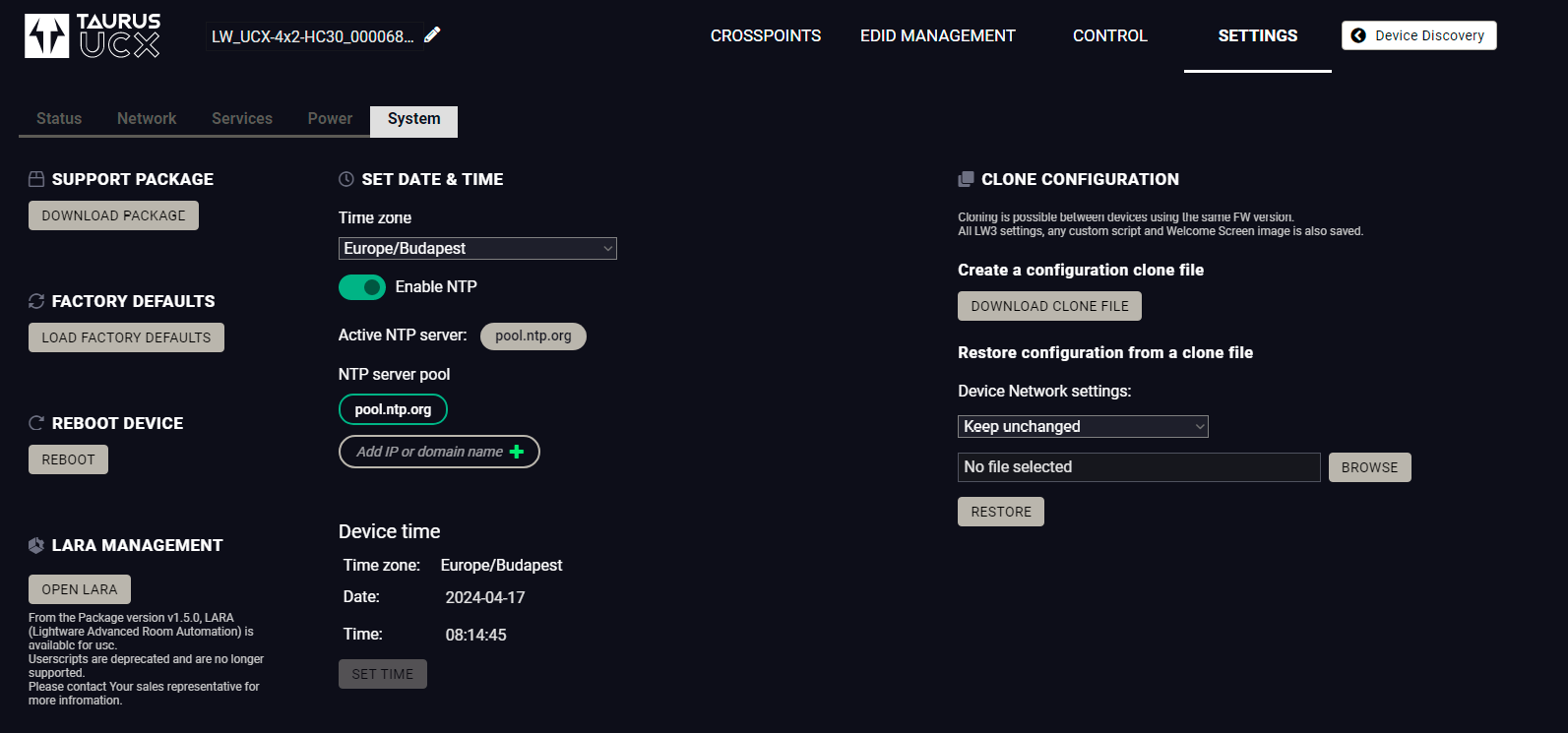
Task: Click the Device Discovery button
Action: point(1419,35)
